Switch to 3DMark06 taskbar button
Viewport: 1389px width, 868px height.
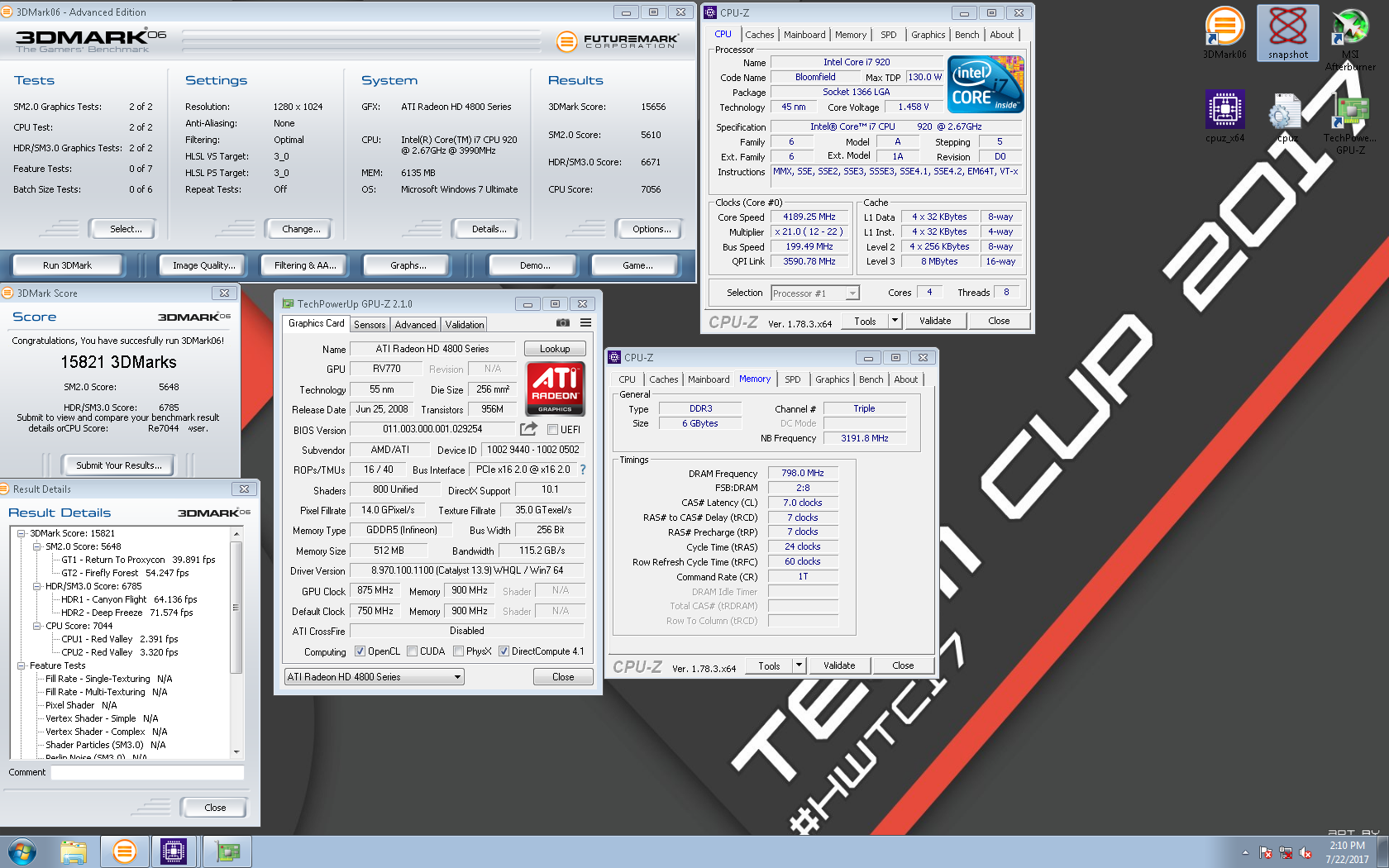[x=125, y=851]
